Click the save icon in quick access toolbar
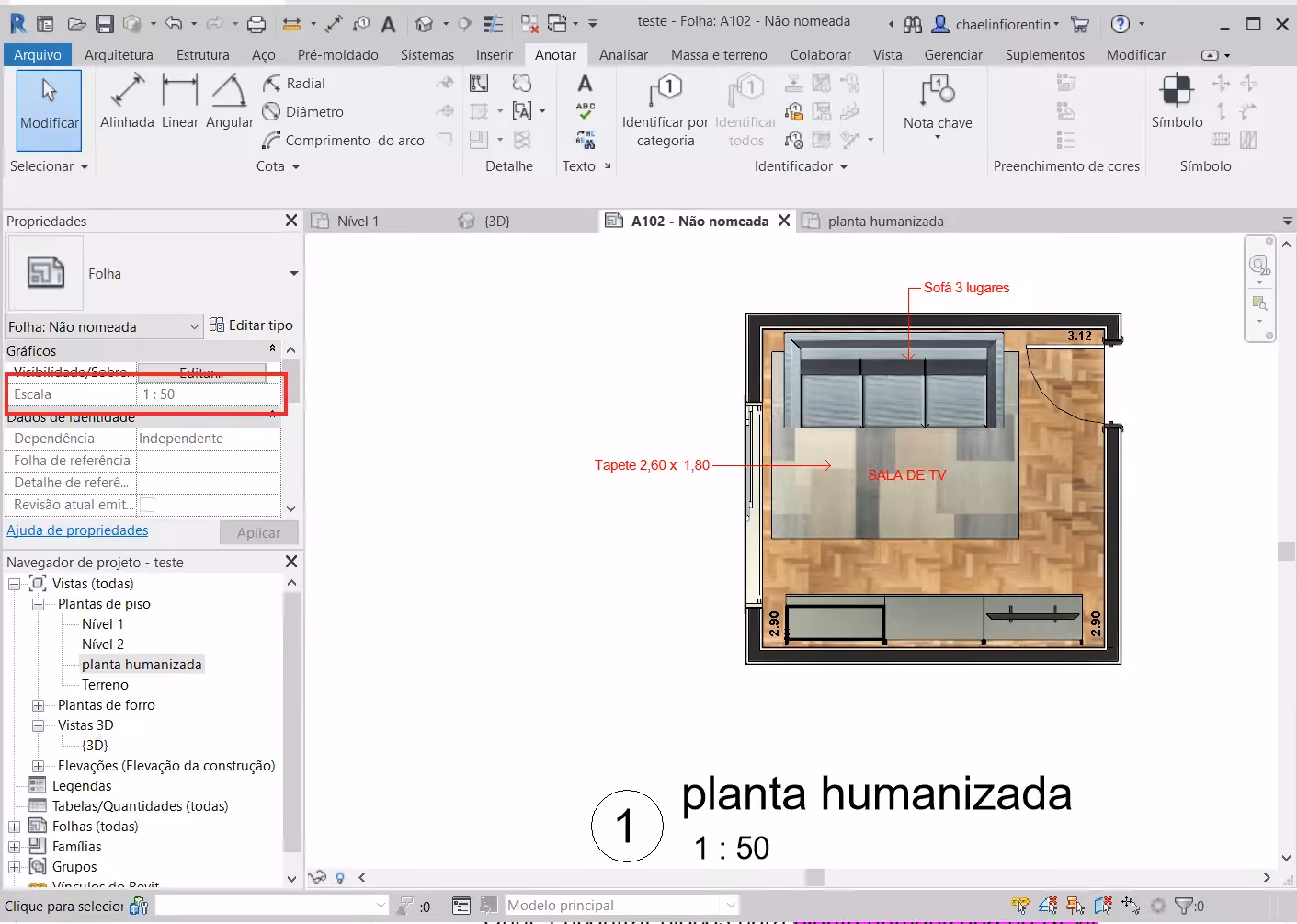This screenshot has width=1297, height=924. point(105,24)
